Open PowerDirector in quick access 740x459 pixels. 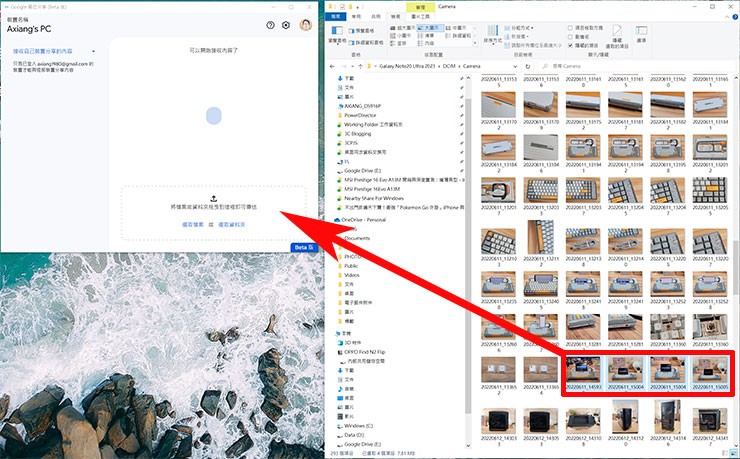(360, 115)
